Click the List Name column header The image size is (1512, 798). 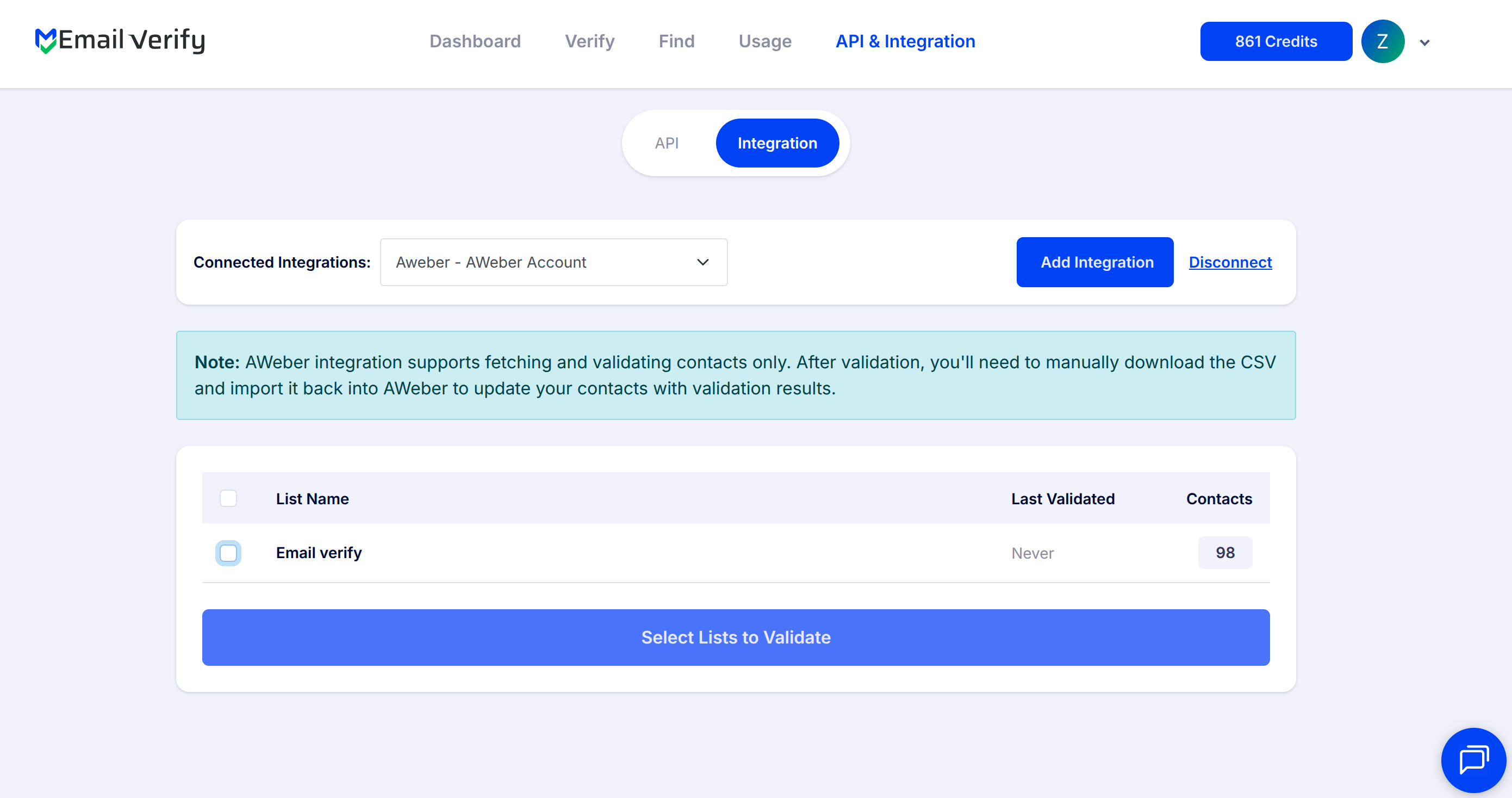(x=312, y=498)
